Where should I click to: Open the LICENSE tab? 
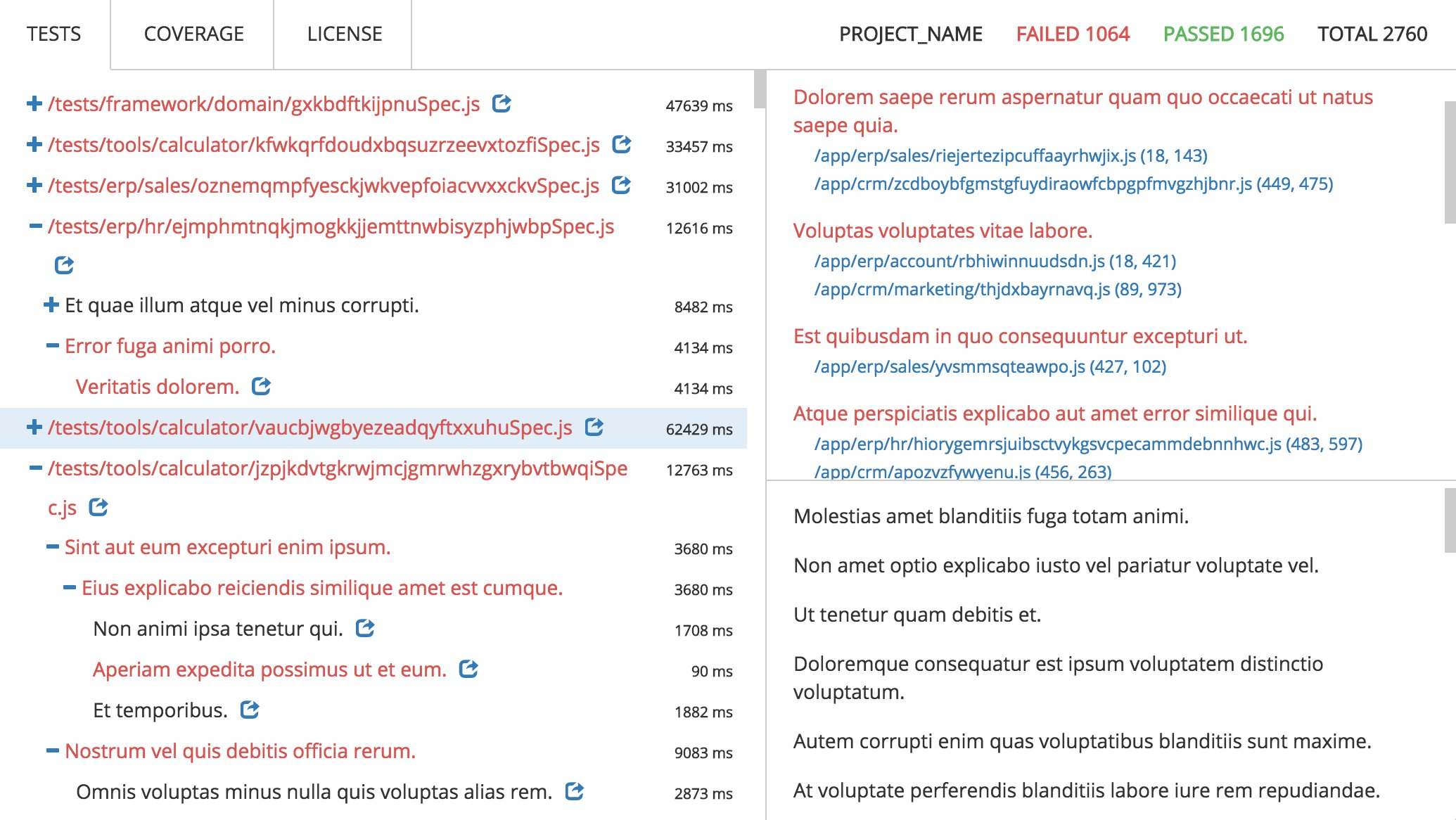(x=345, y=34)
